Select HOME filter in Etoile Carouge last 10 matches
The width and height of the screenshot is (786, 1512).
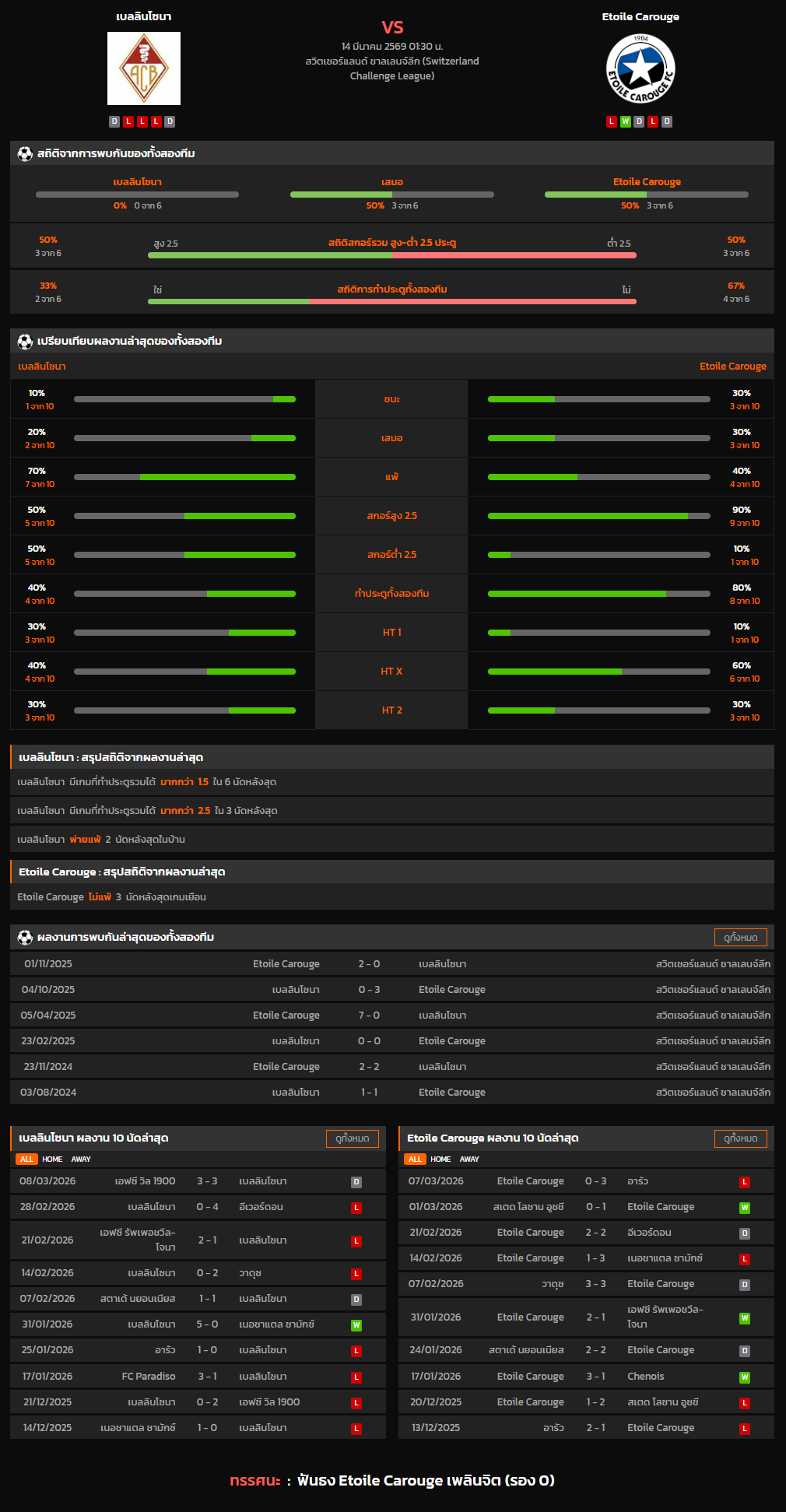coord(440,1159)
